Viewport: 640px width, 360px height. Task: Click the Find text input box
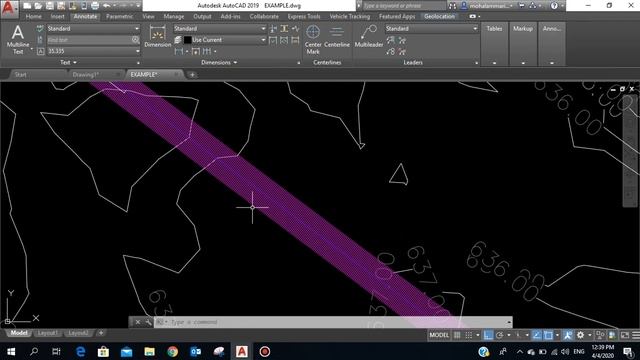click(89, 40)
